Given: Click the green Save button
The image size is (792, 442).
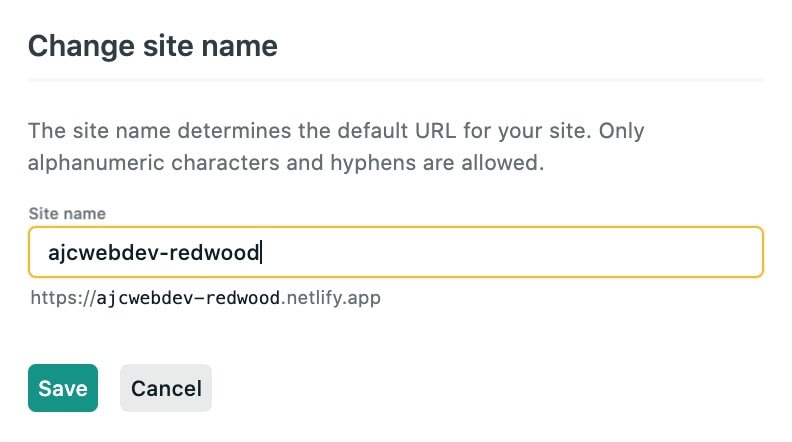Looking at the screenshot, I should point(63,388).
